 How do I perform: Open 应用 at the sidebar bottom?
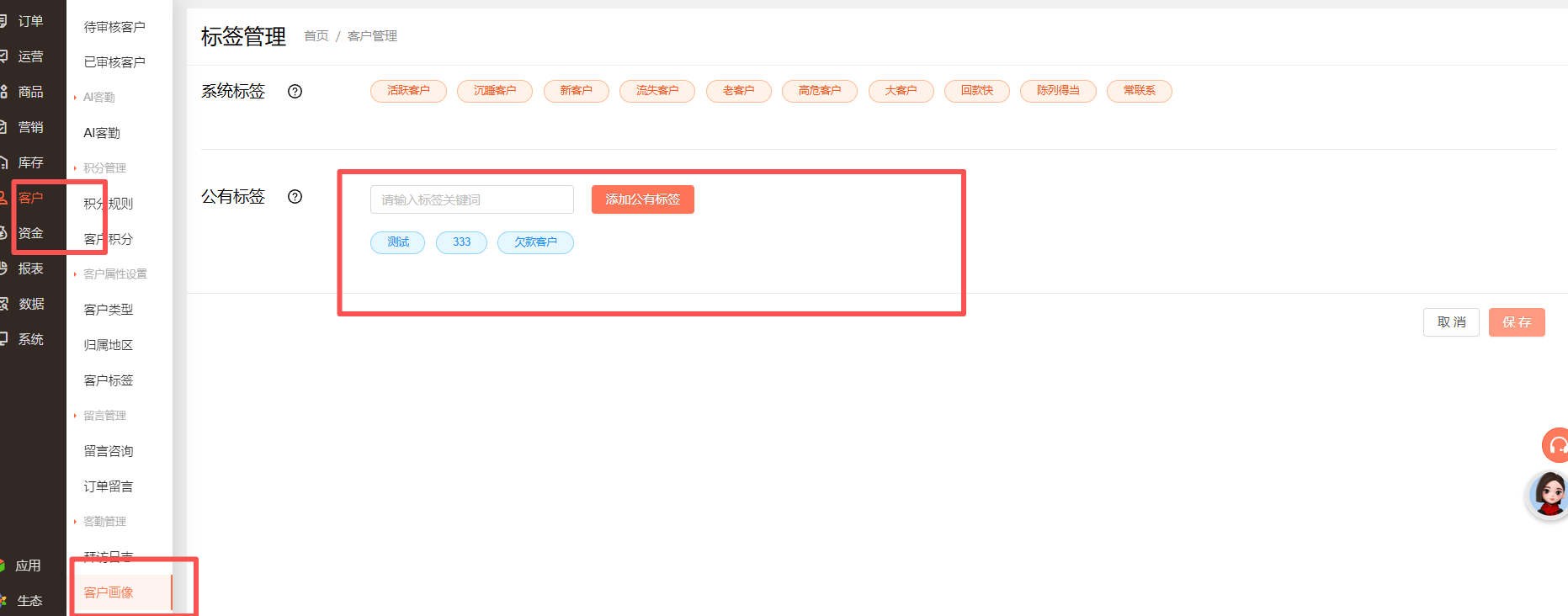(x=27, y=566)
